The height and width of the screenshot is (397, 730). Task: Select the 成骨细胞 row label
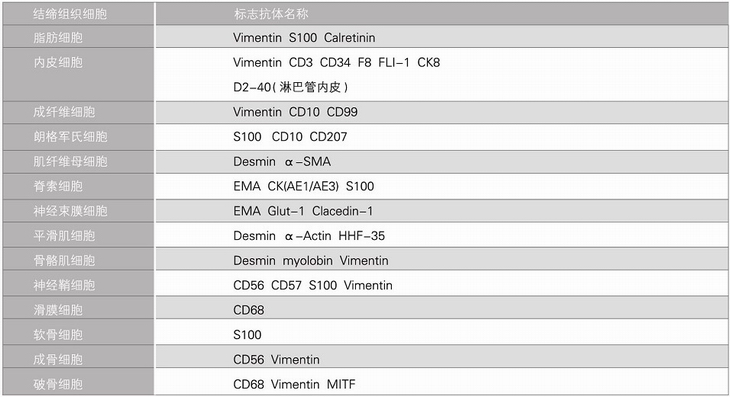point(78,359)
